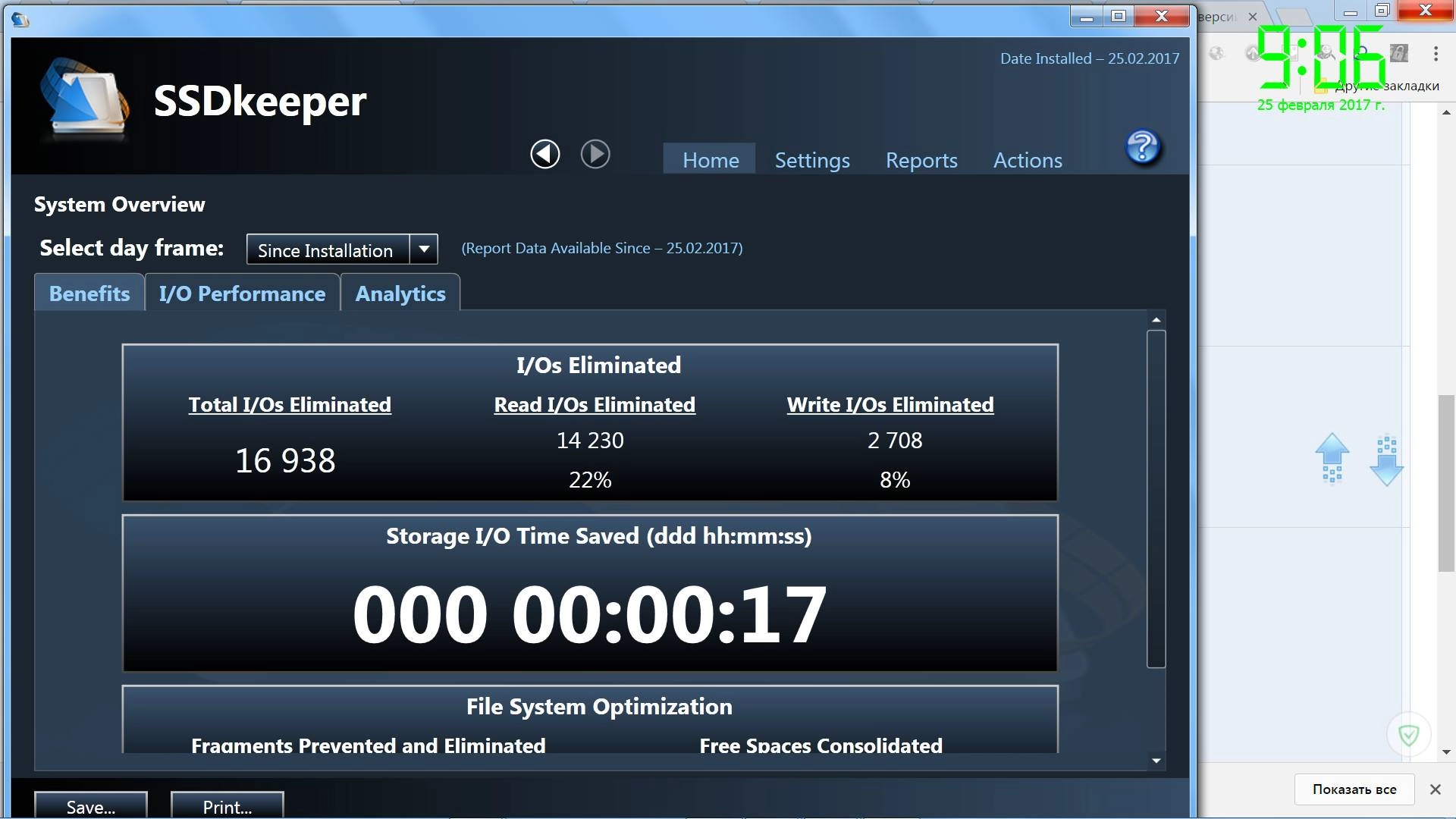Click the read percentage '22%'
Screen dimensions: 1456x819
[590, 480]
